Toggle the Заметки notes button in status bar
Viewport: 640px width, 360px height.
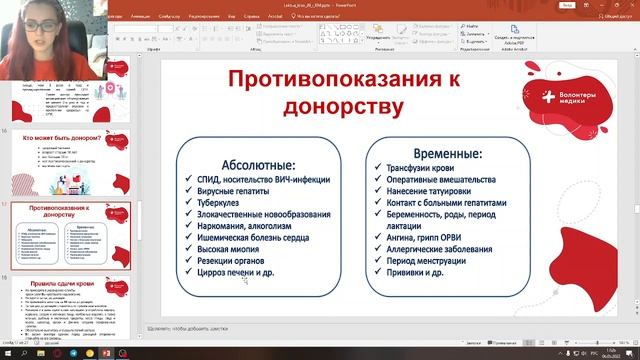[x=471, y=343]
